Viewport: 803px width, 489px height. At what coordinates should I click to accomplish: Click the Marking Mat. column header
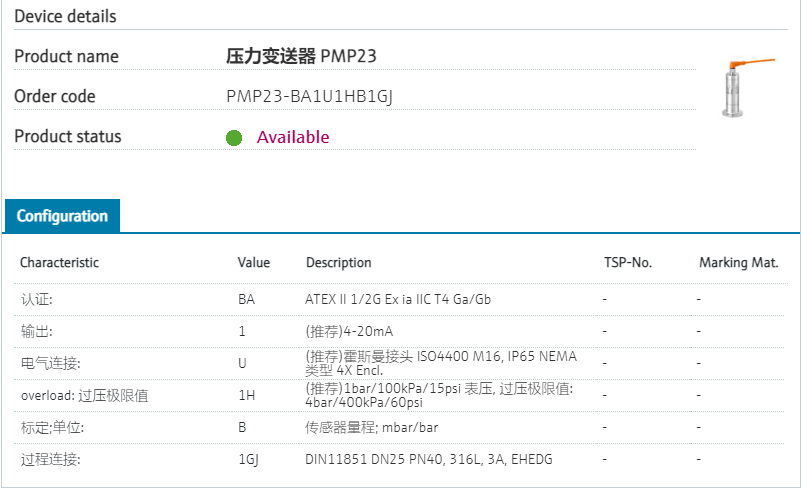coord(738,262)
